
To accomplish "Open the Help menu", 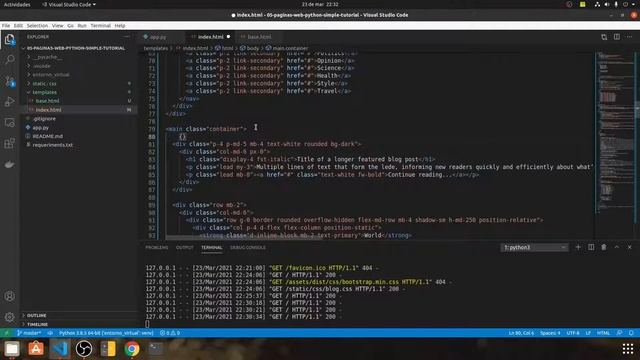I will pyautogui.click(x=120, y=25).
